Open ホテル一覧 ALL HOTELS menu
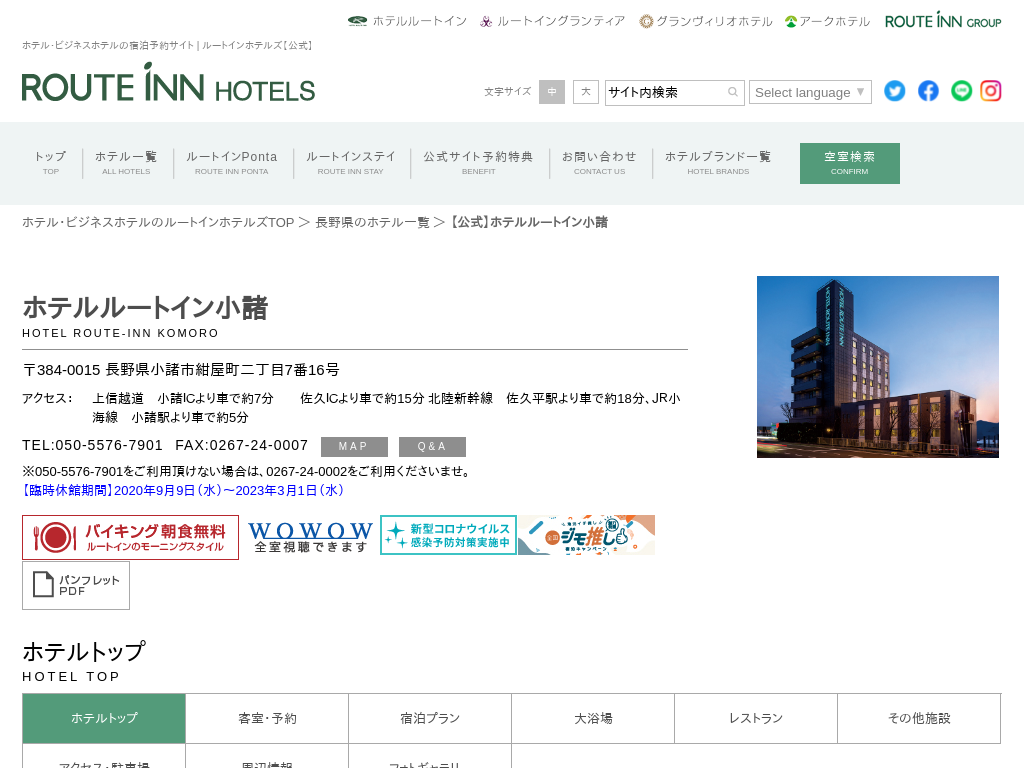 tap(126, 163)
